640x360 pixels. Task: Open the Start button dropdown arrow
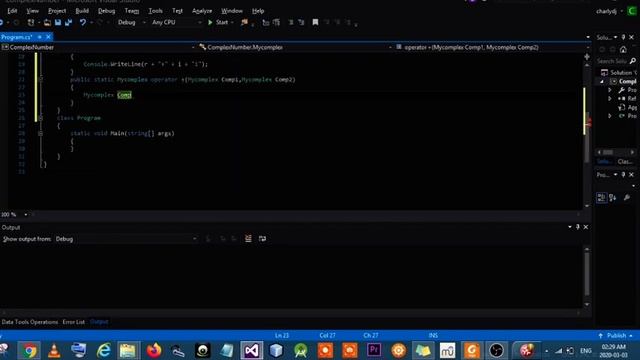(x=232, y=22)
